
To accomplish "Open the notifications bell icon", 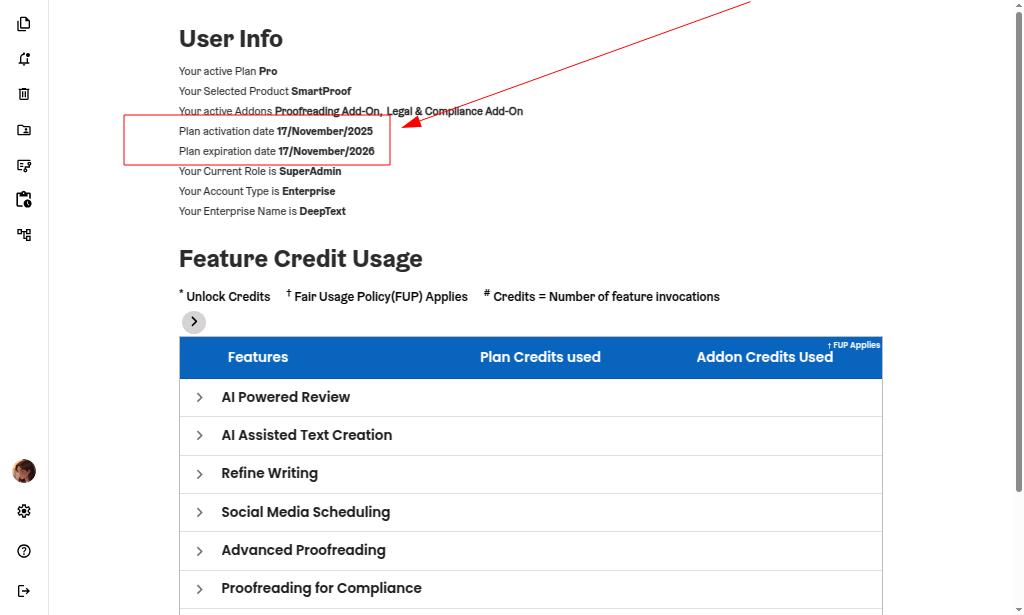I will point(24,59).
